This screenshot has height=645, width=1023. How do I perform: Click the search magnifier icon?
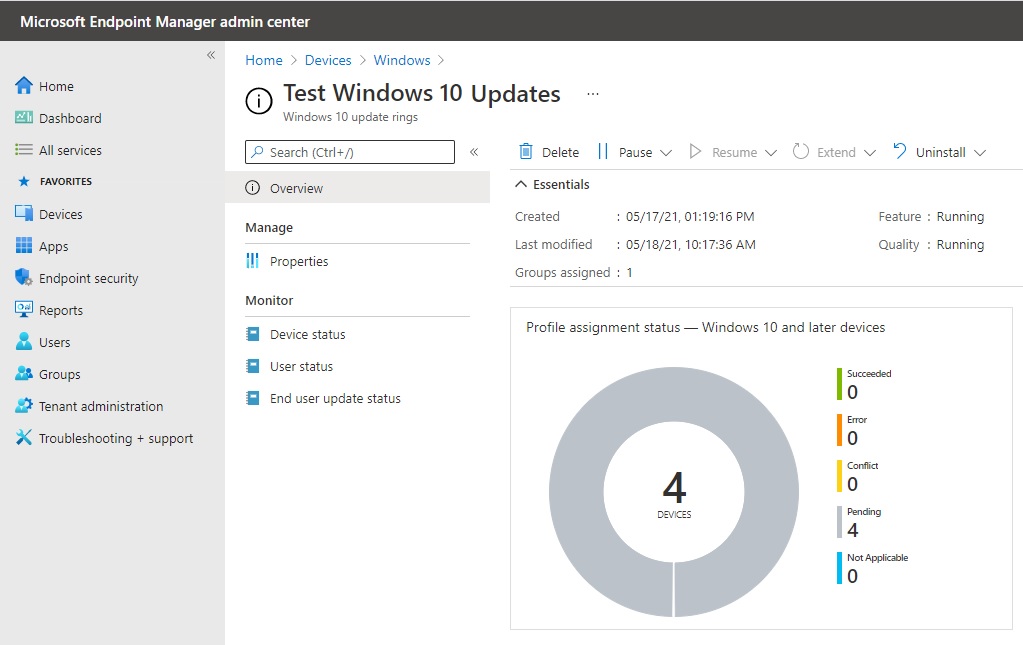click(x=258, y=151)
